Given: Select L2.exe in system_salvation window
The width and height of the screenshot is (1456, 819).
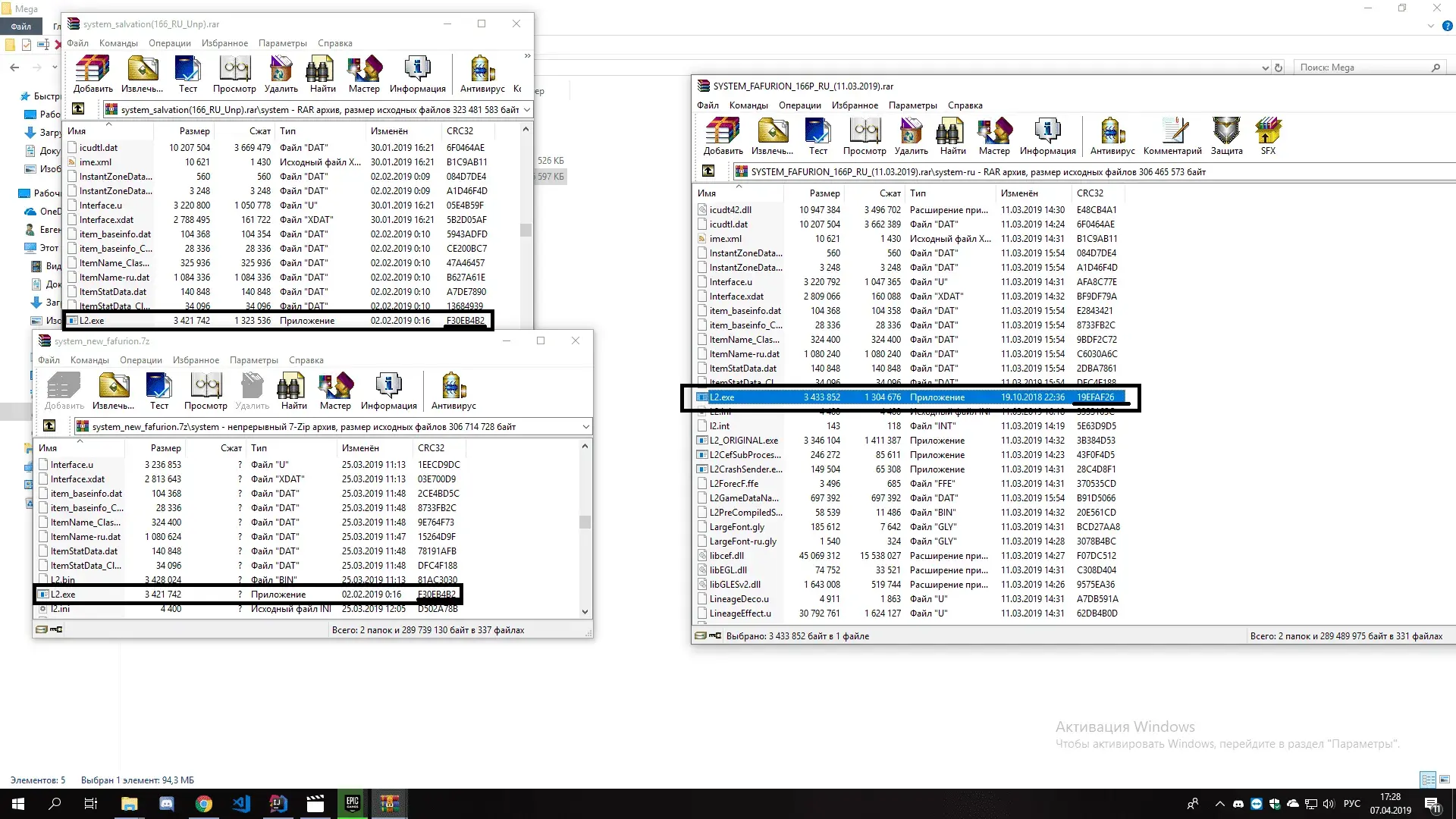Looking at the screenshot, I should [278, 320].
